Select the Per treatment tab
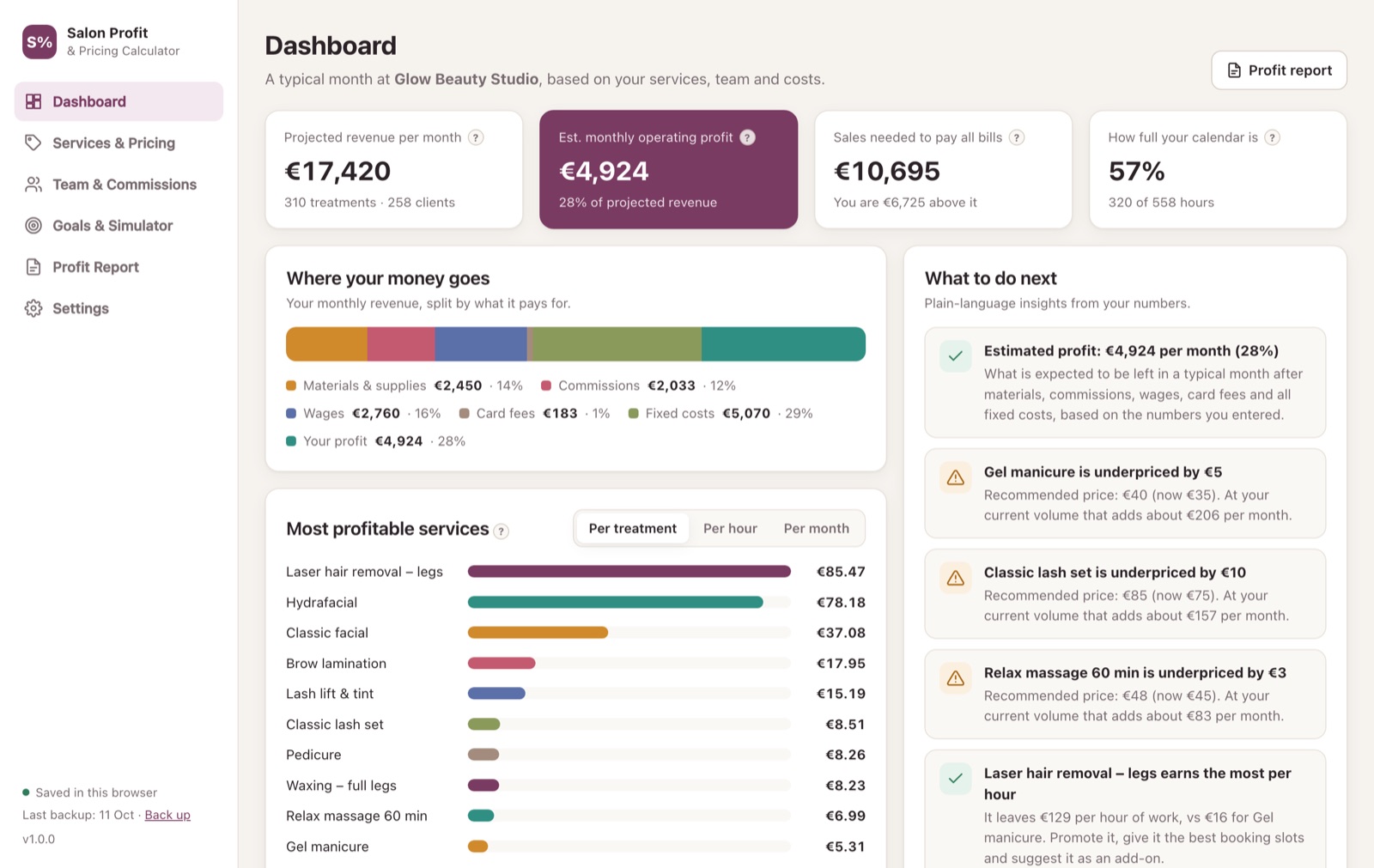Image resolution: width=1374 pixels, height=868 pixels. (633, 529)
